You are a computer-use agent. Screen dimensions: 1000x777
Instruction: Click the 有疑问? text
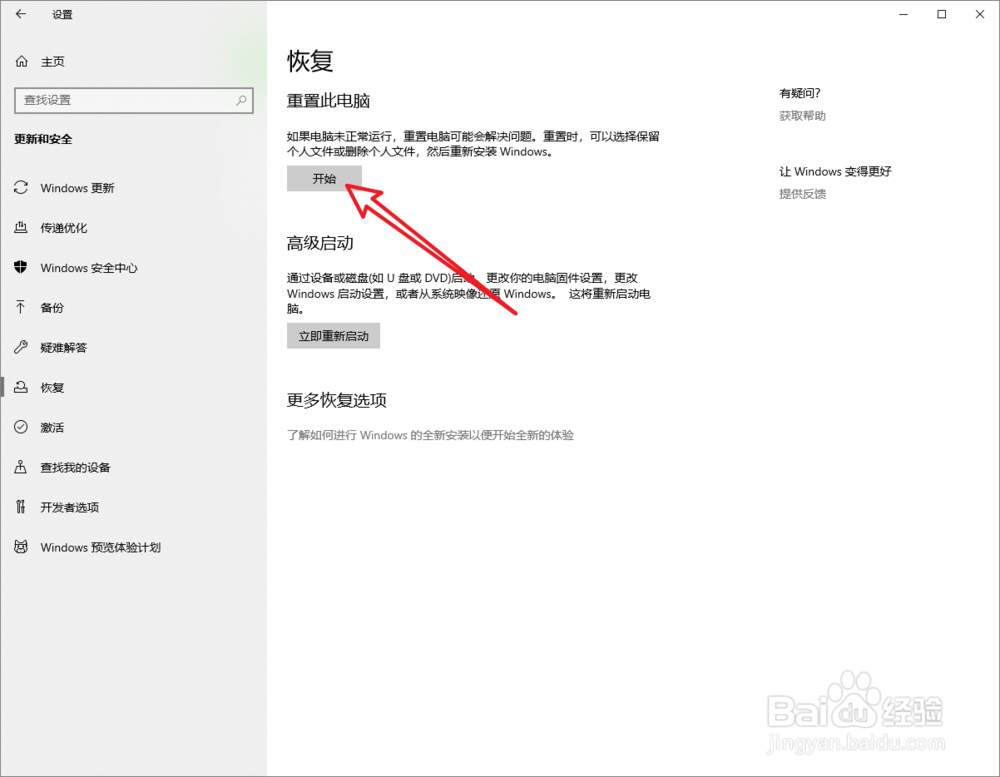[x=800, y=93]
